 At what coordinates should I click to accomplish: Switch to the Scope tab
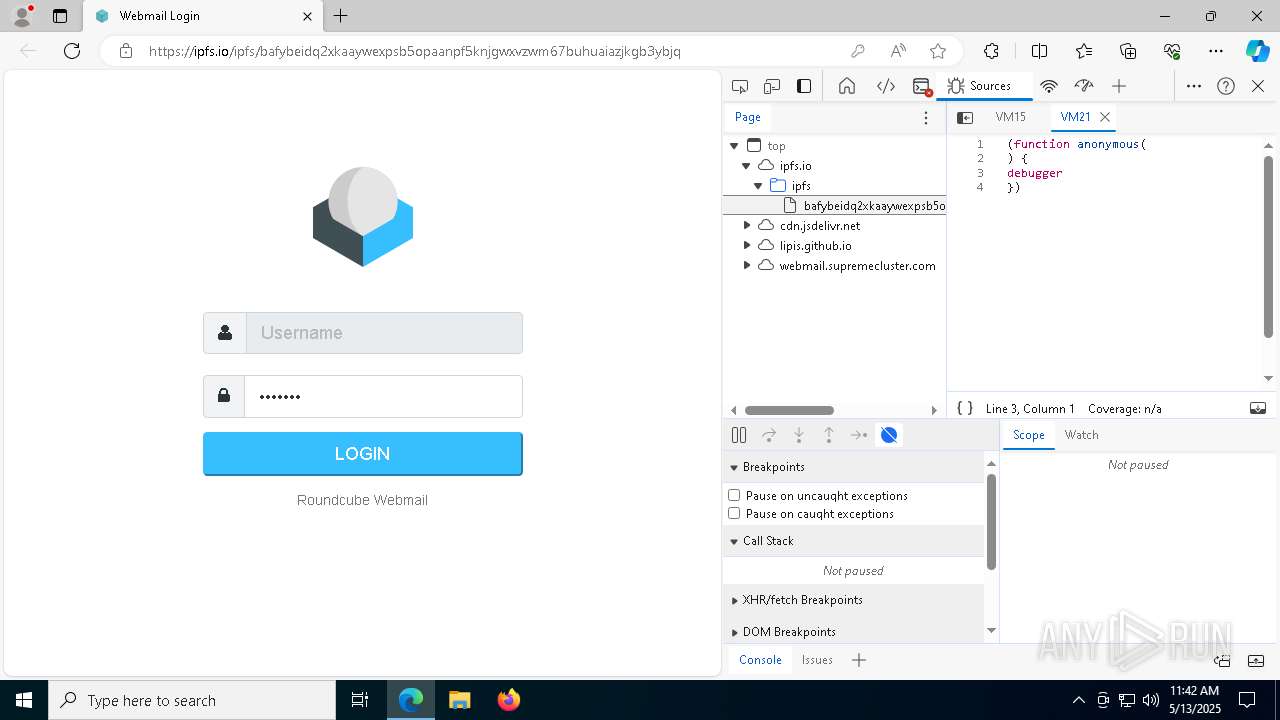point(1028,435)
